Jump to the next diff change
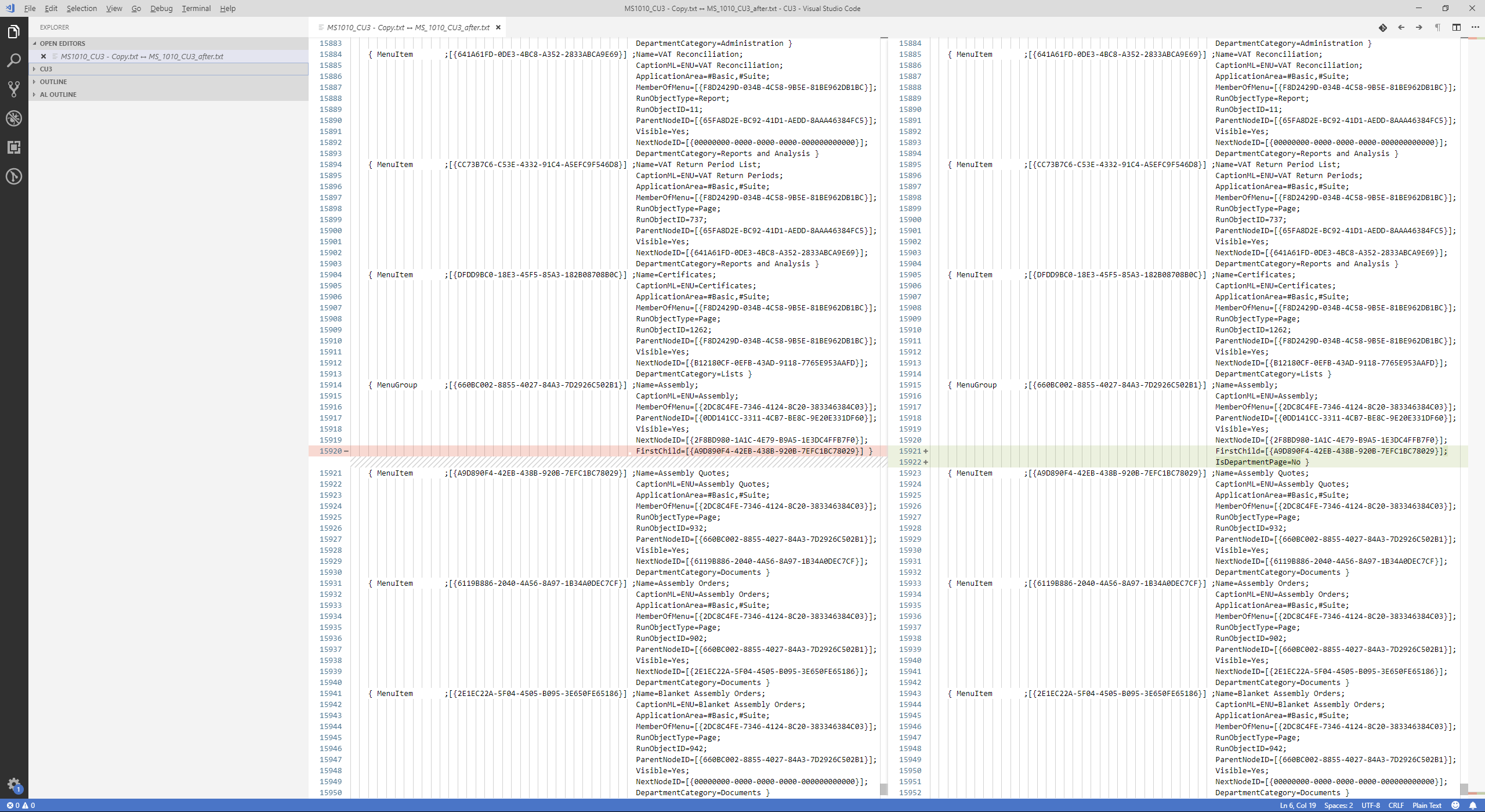Image resolution: width=1485 pixels, height=812 pixels. coord(1418,27)
